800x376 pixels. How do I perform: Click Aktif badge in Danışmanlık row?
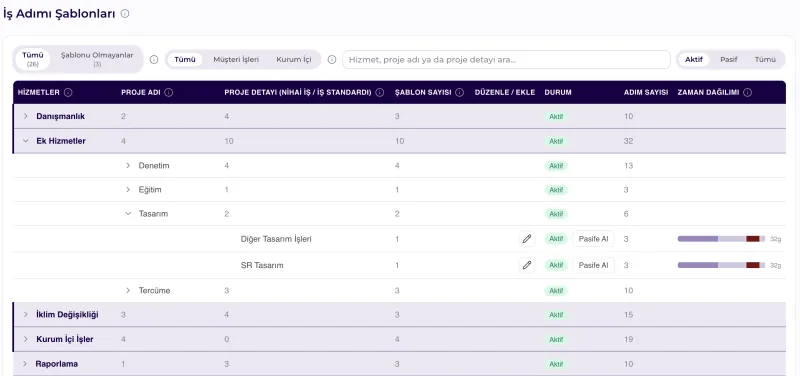click(556, 116)
